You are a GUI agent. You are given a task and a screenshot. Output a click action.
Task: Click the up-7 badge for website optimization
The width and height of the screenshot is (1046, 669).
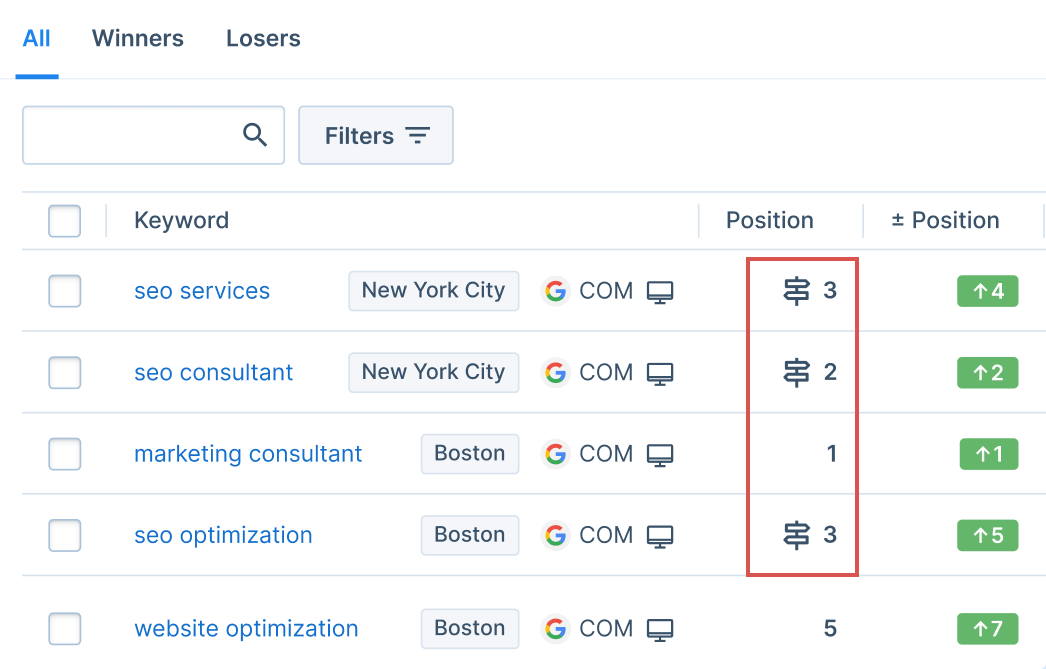[987, 628]
